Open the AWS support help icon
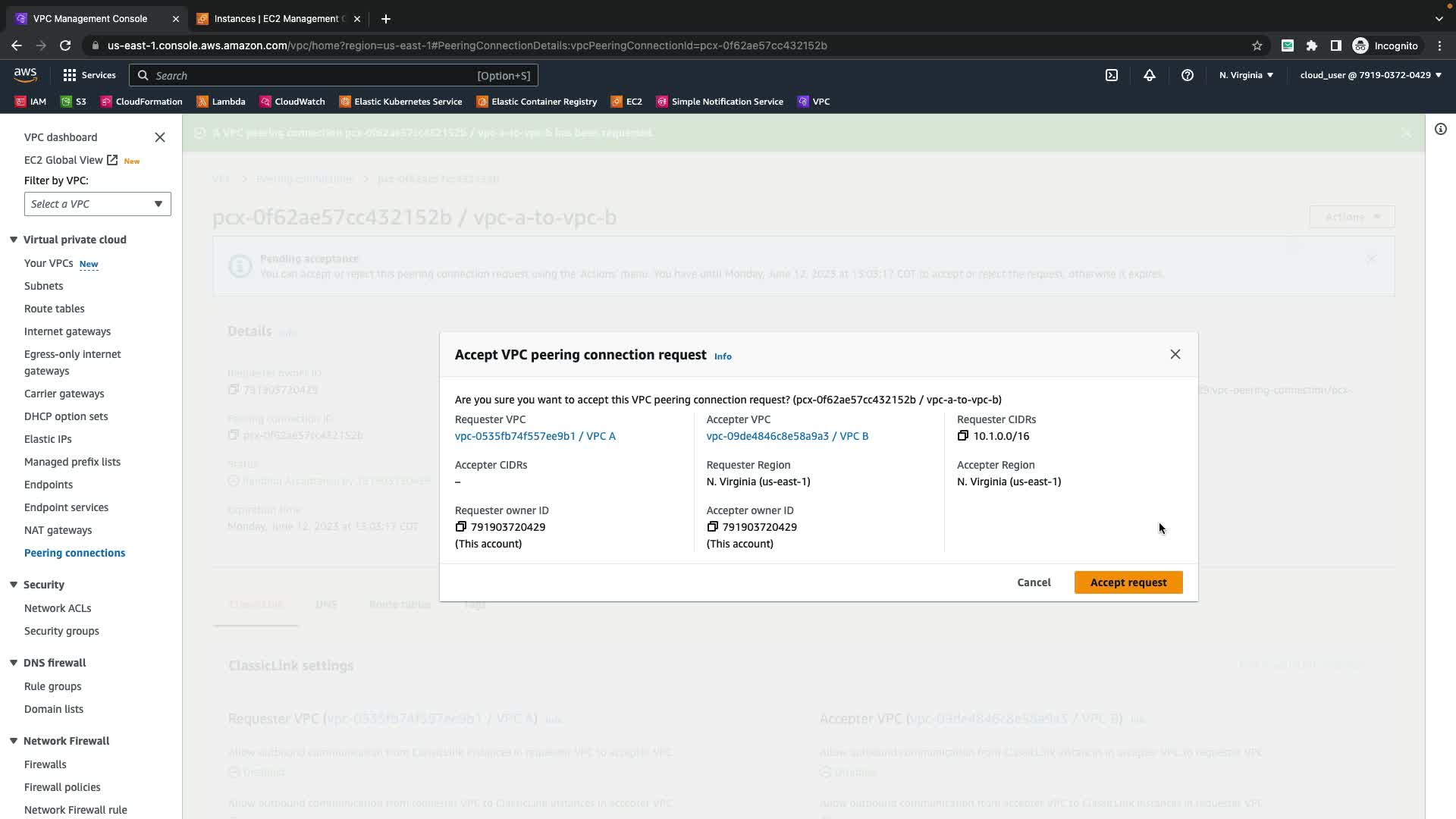Viewport: 1456px width, 819px height. click(x=1187, y=75)
